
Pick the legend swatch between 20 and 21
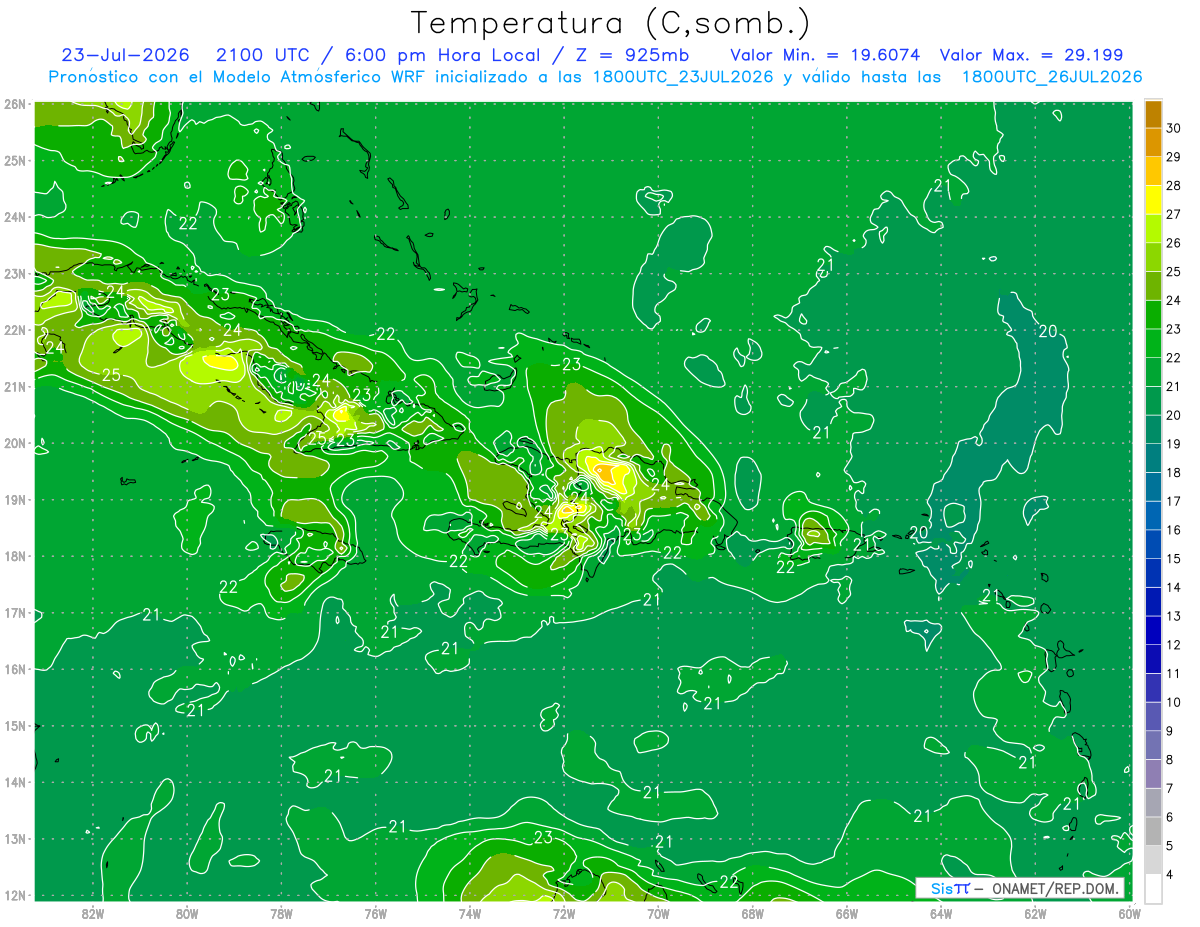coord(1153,400)
